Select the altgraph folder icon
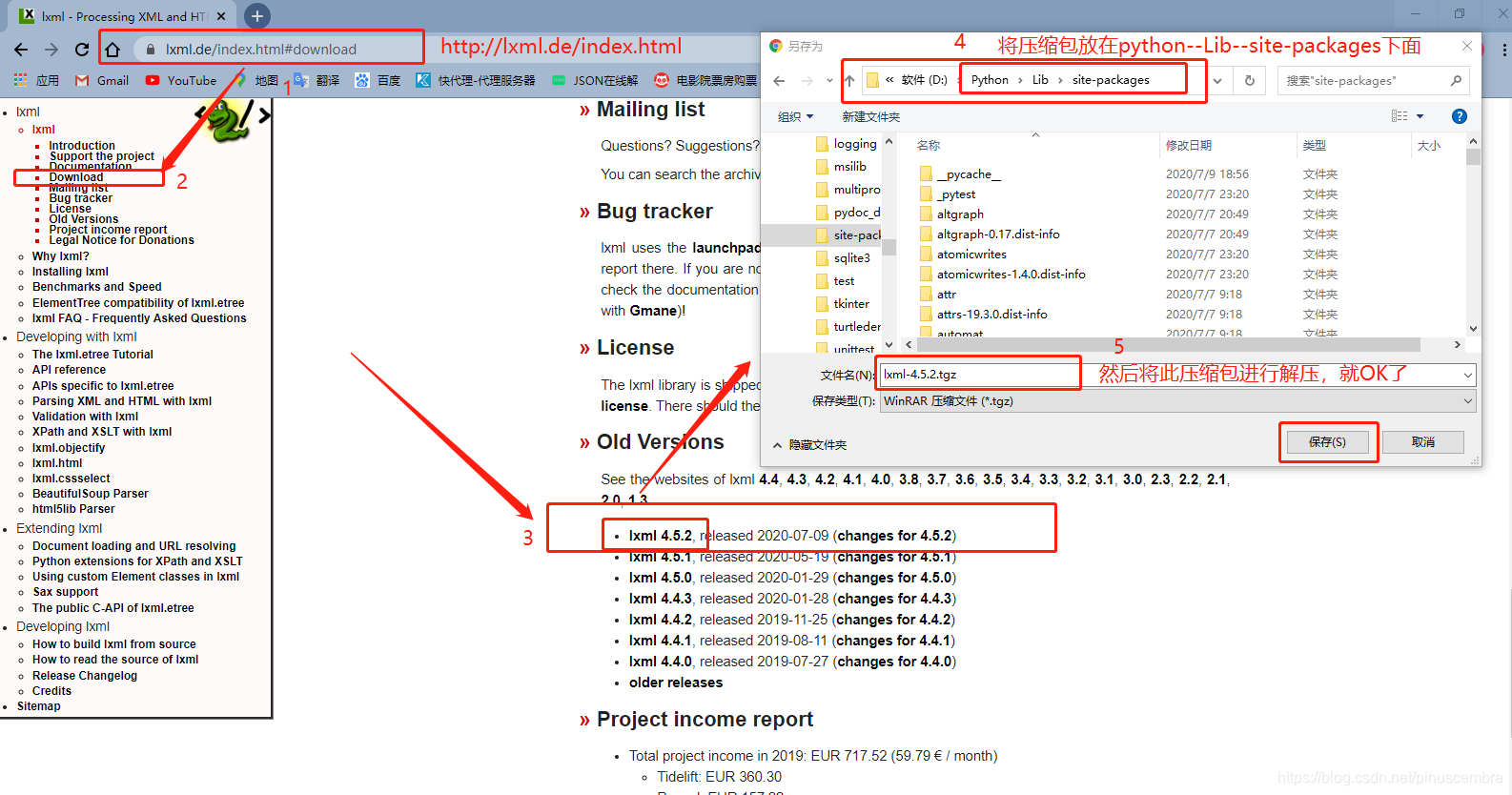Viewport: 1512px width, 795px height. click(x=926, y=214)
